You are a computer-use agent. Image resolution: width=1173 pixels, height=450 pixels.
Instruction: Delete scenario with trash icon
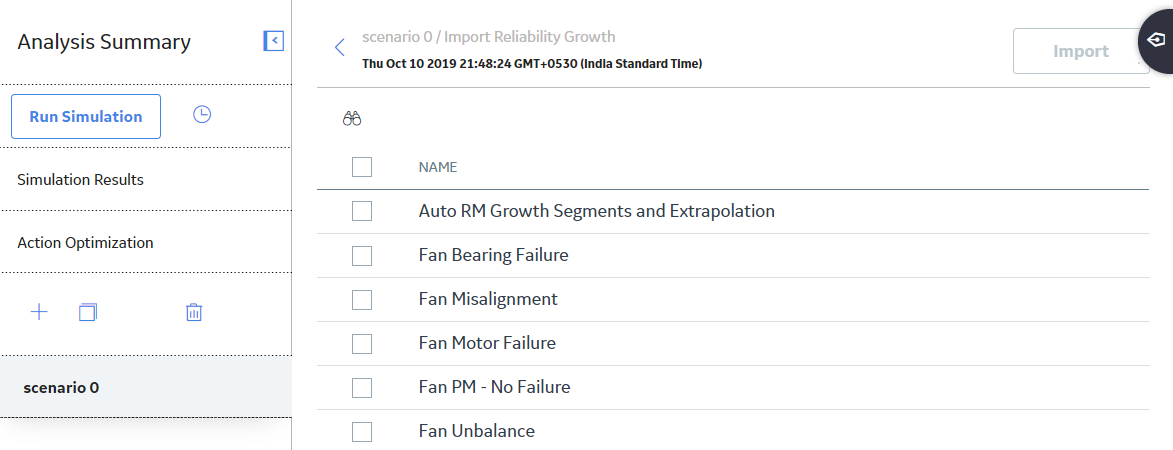coord(194,312)
